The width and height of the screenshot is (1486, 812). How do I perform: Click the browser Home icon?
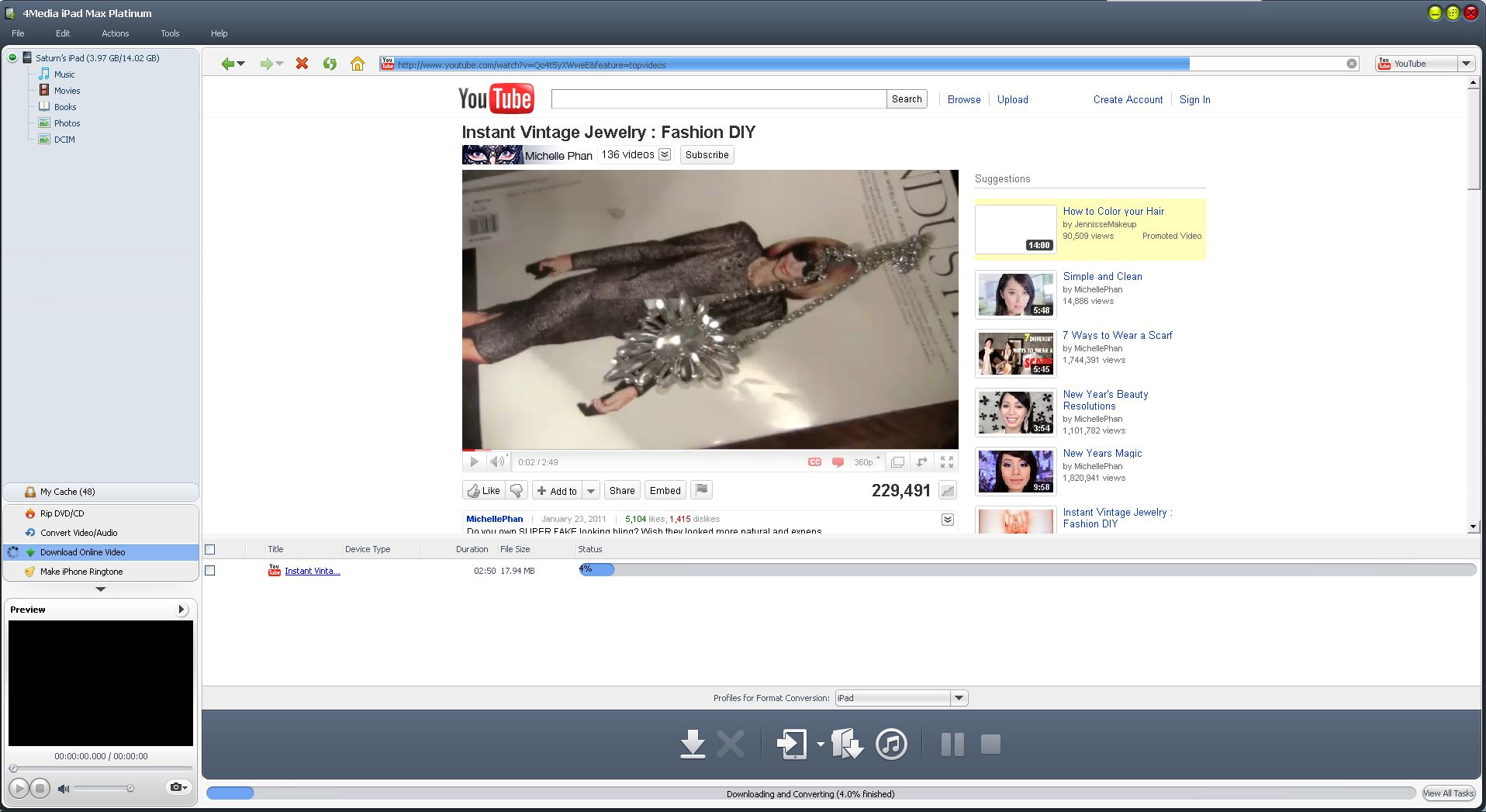(357, 64)
